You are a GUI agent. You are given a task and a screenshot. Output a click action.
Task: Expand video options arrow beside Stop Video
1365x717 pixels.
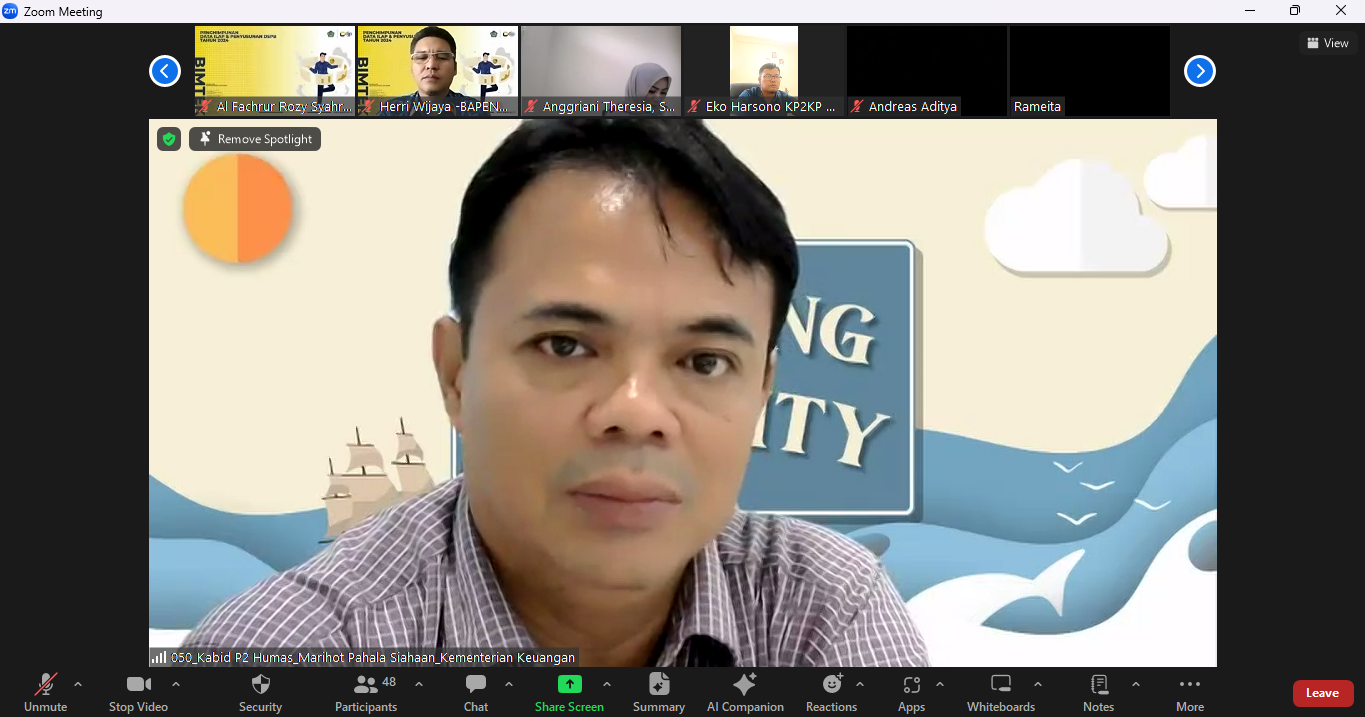coord(176,685)
